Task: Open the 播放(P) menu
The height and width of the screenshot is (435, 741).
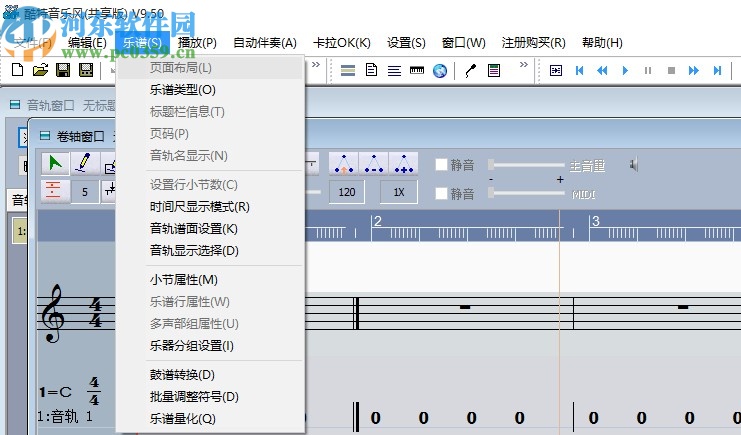Action: (197, 43)
